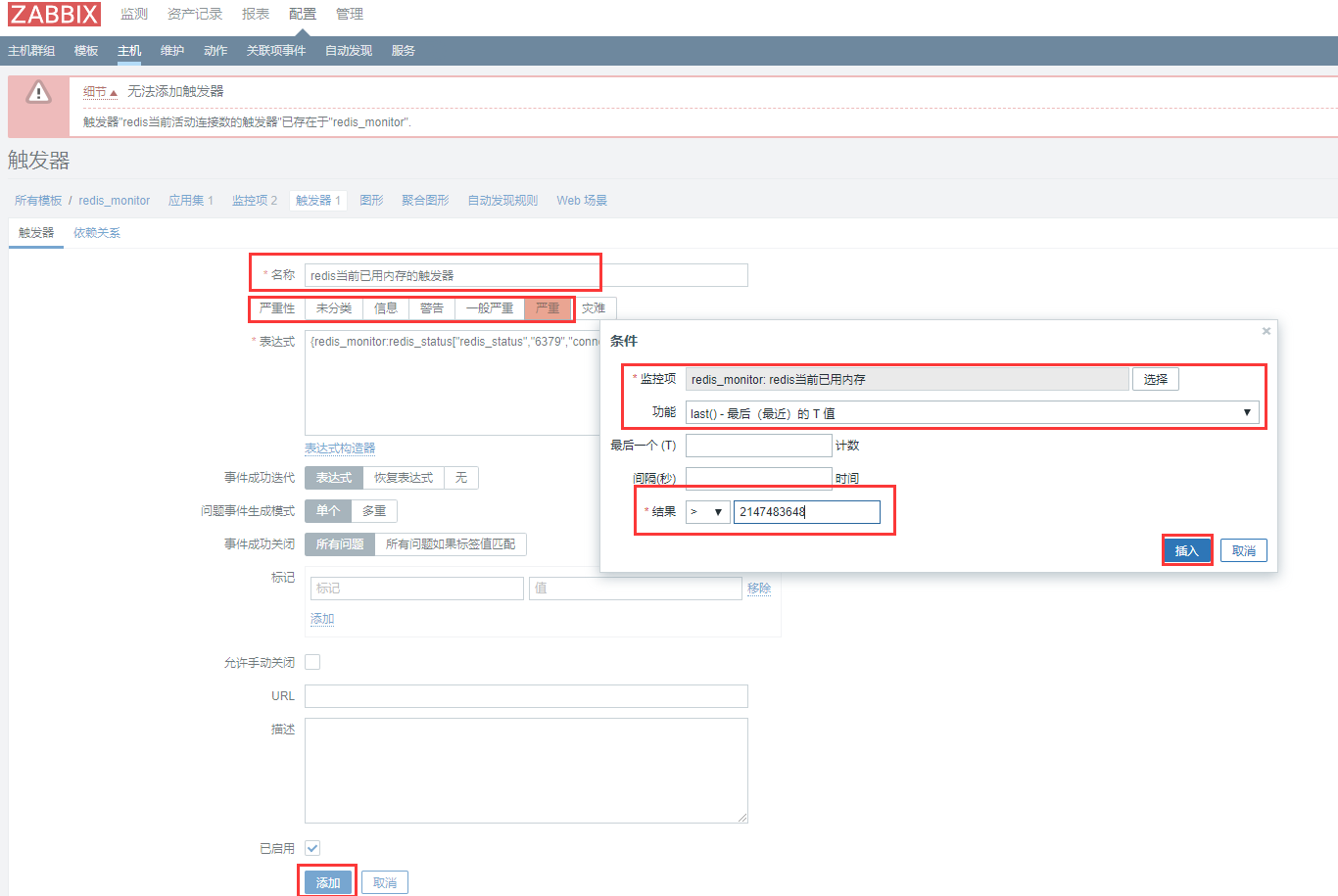
Task: Open the 配置 top menu
Action: (303, 14)
